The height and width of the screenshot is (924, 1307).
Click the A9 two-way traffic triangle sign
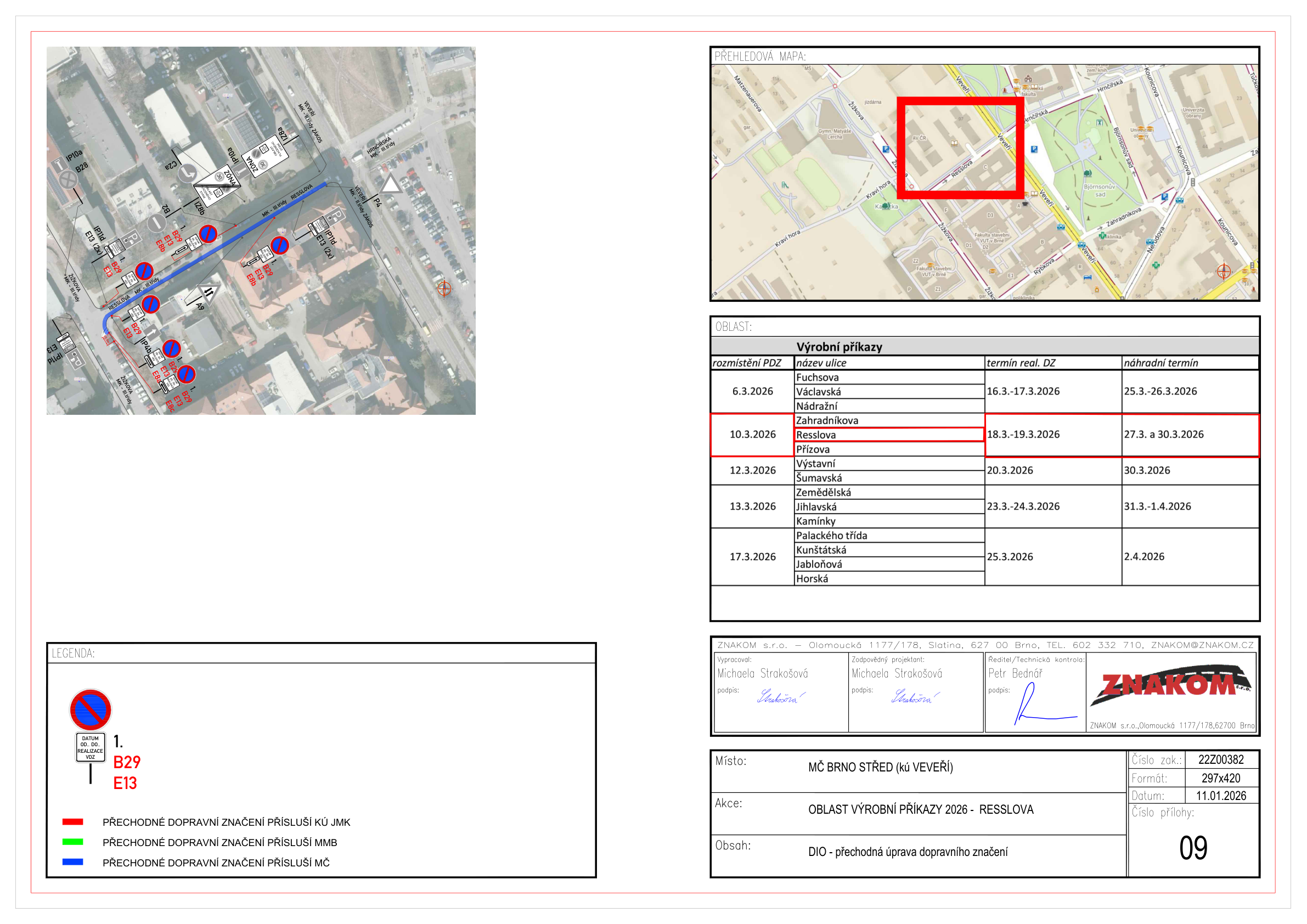(209, 294)
